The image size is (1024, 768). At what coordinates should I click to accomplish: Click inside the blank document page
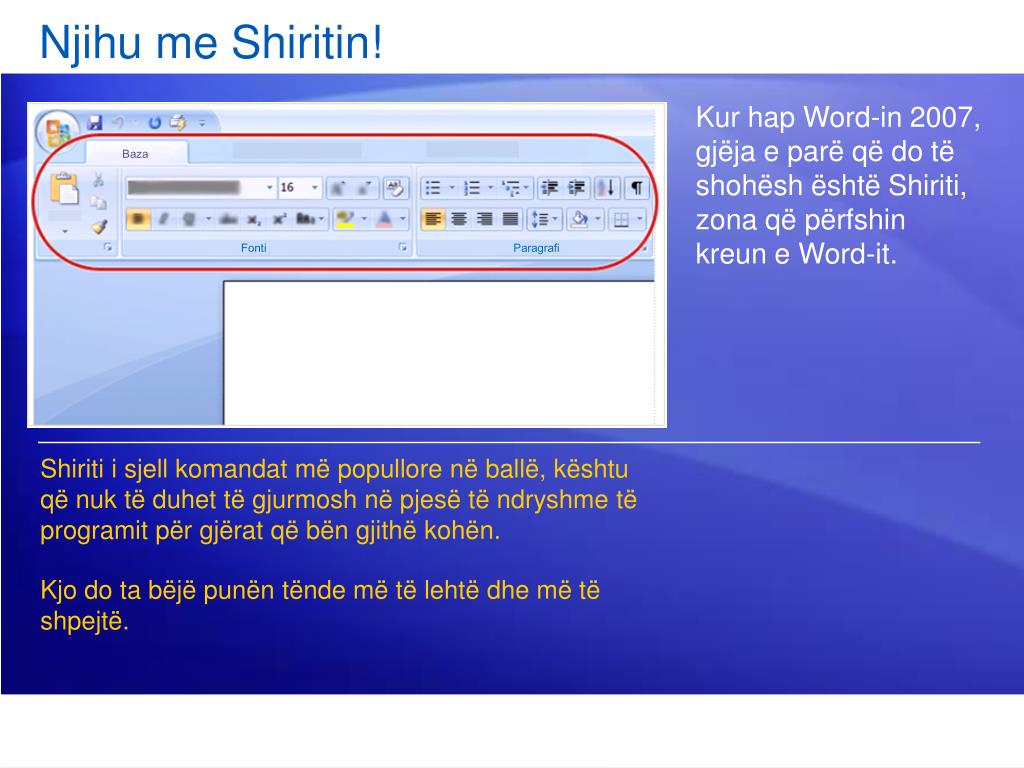tap(439, 353)
